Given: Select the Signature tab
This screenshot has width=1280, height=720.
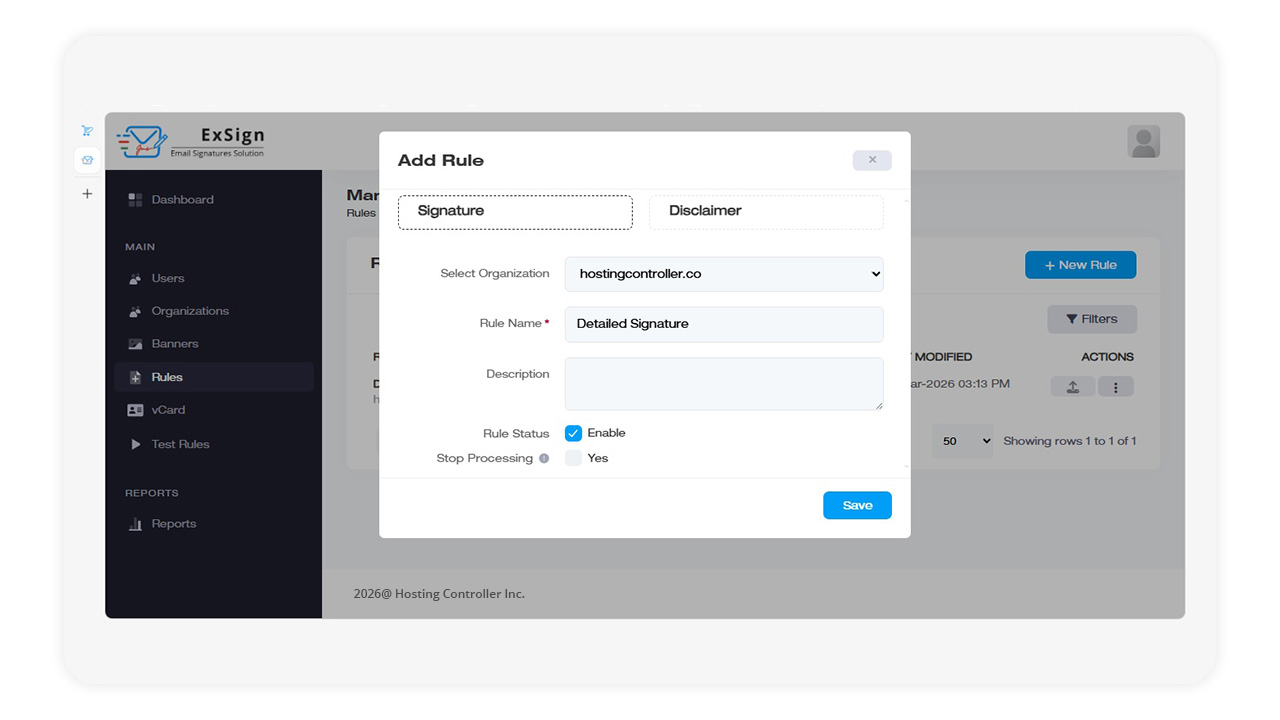Looking at the screenshot, I should (515, 212).
